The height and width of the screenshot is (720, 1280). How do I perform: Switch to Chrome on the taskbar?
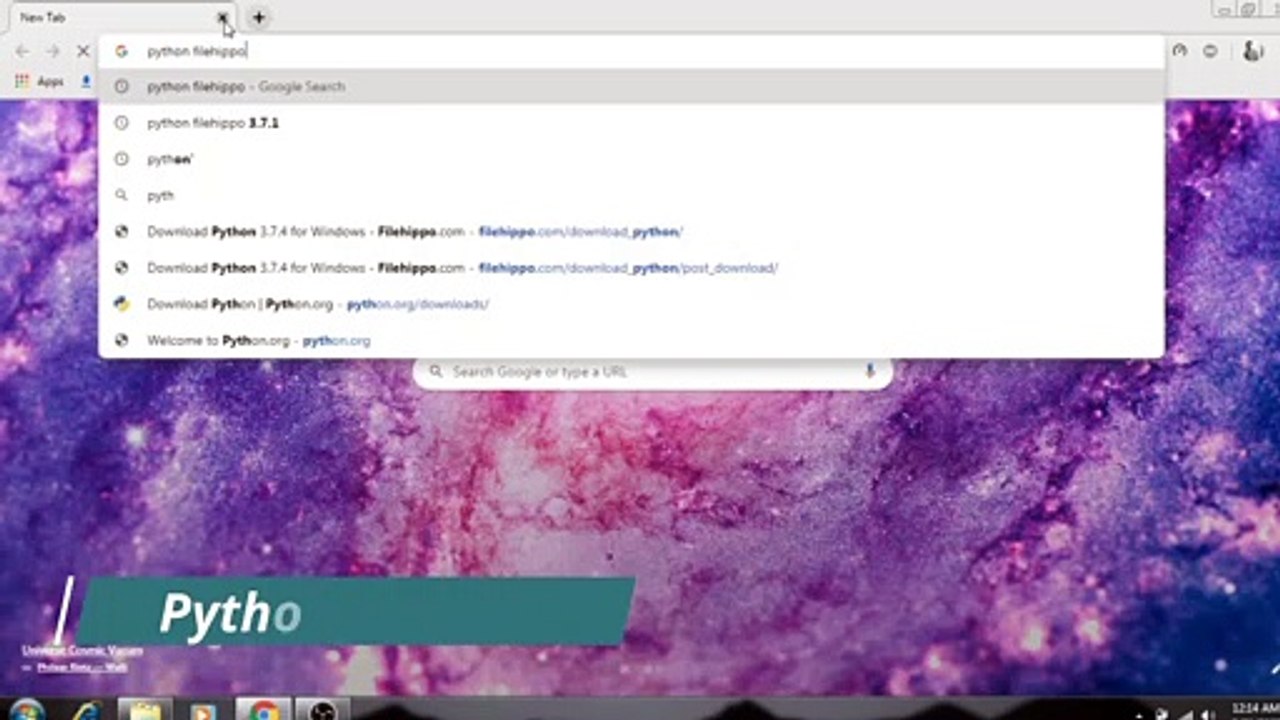pyautogui.click(x=264, y=711)
